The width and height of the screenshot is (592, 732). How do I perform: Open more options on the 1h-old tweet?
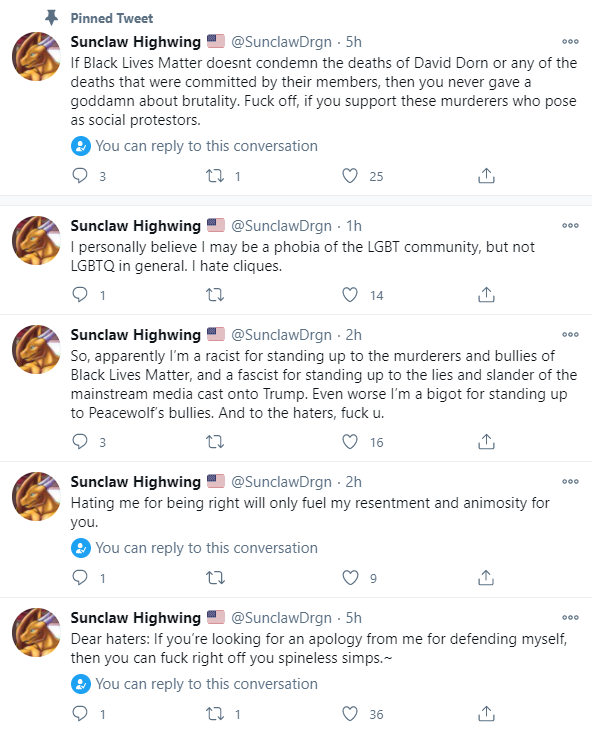[570, 225]
